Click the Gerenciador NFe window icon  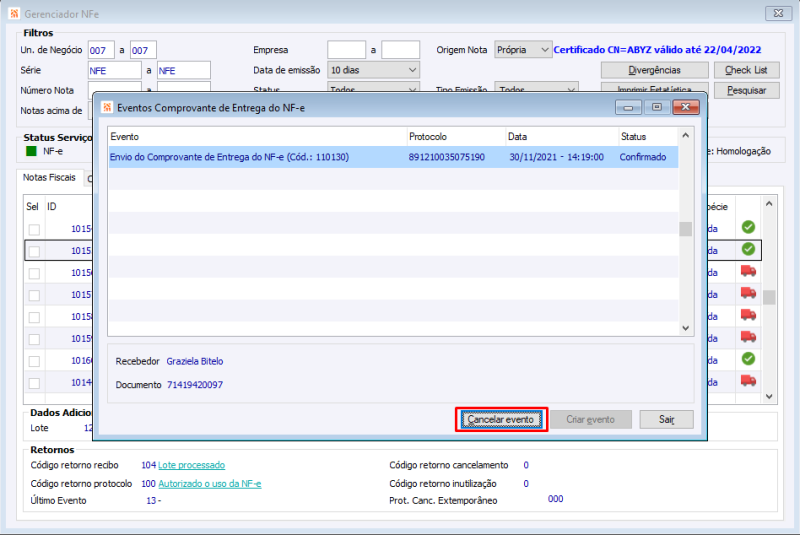point(14,13)
